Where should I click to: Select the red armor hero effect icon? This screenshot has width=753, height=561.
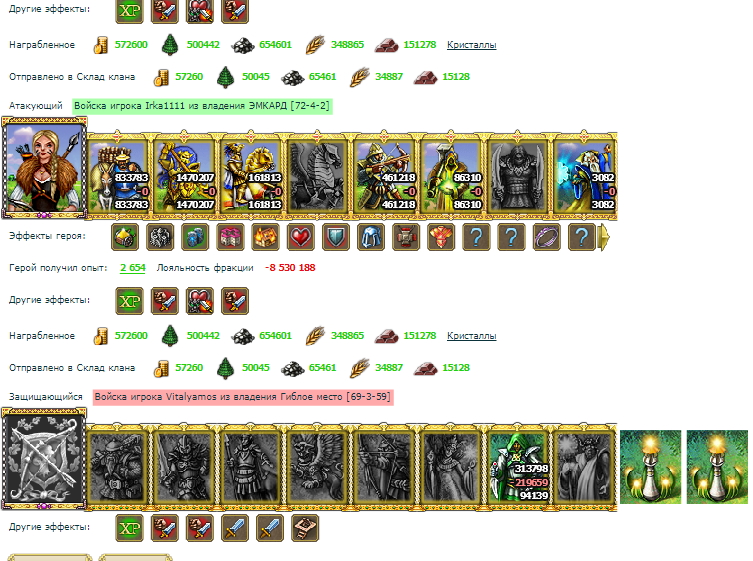(441, 237)
